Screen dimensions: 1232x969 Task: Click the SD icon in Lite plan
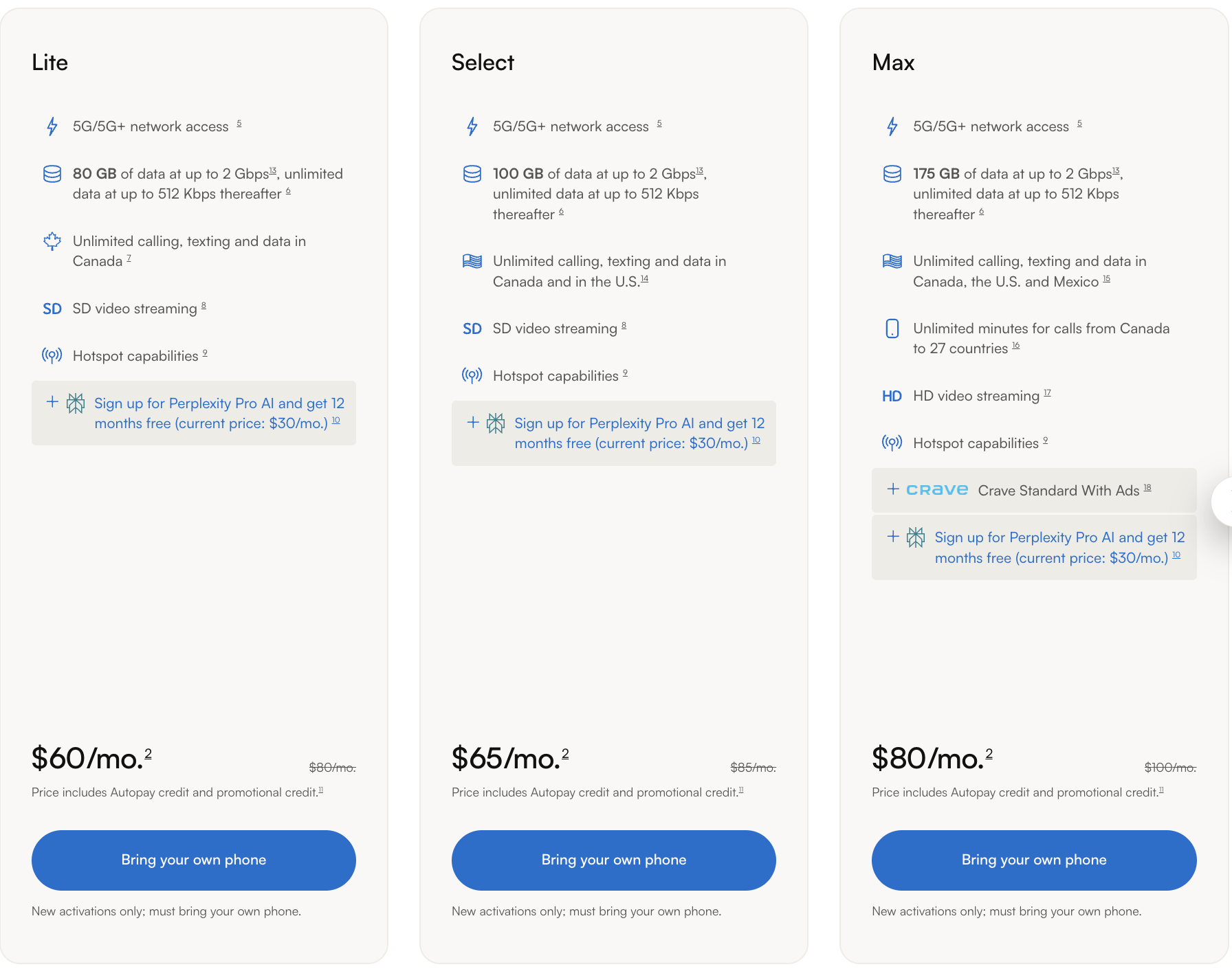coord(52,309)
